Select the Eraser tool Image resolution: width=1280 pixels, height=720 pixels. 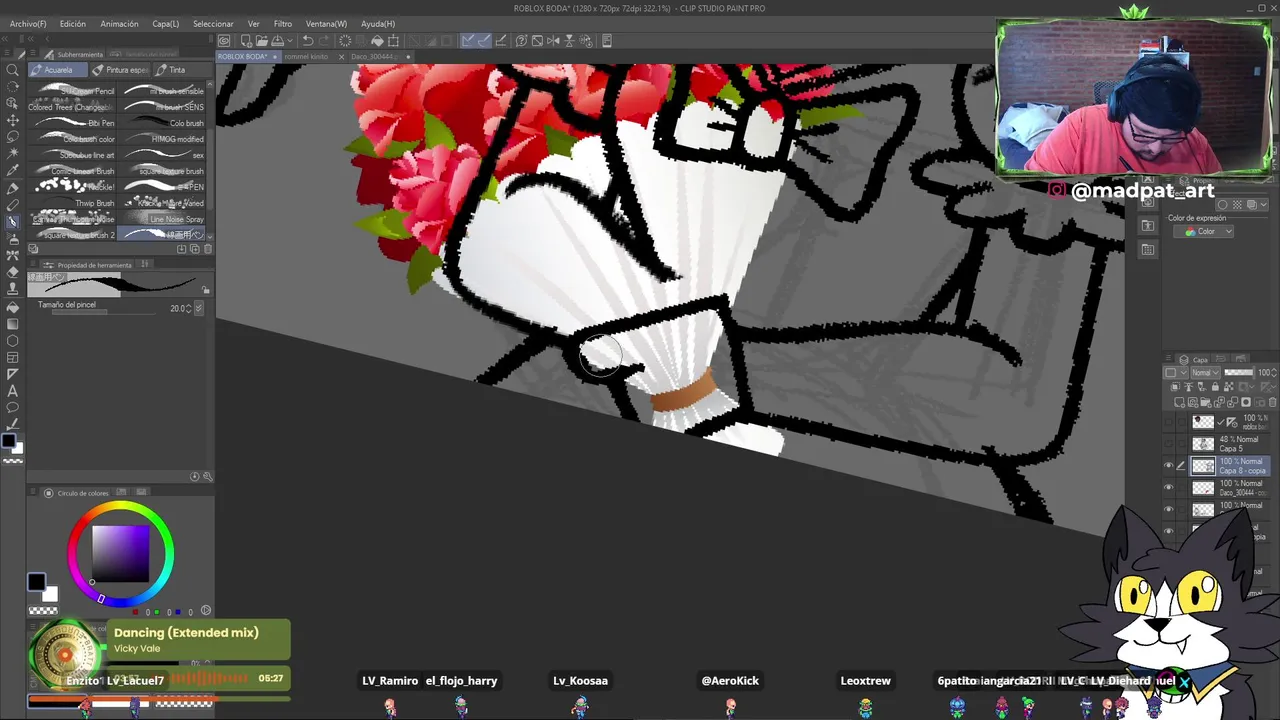pos(13,272)
